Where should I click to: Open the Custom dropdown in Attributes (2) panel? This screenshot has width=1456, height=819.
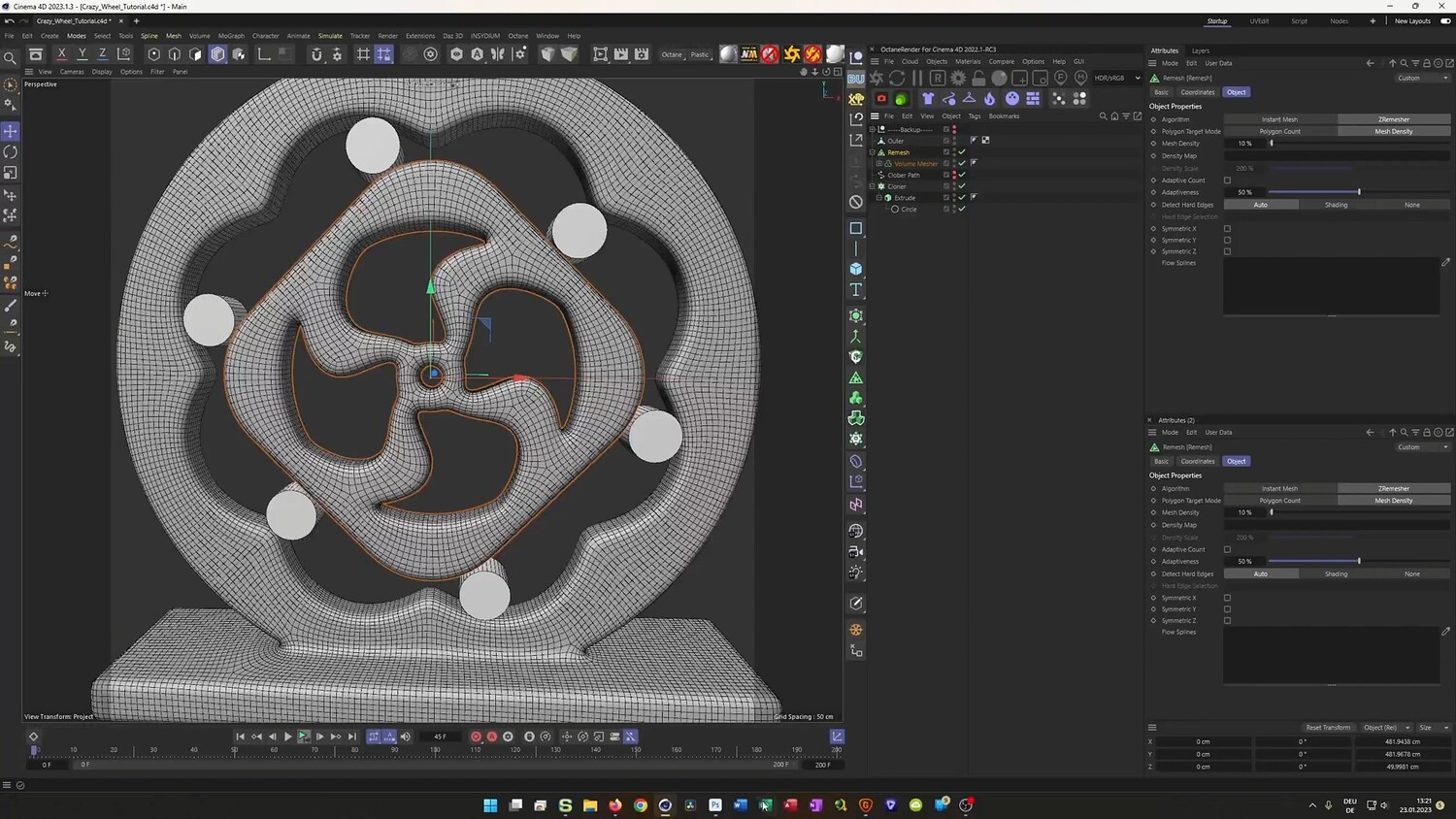tap(1423, 447)
